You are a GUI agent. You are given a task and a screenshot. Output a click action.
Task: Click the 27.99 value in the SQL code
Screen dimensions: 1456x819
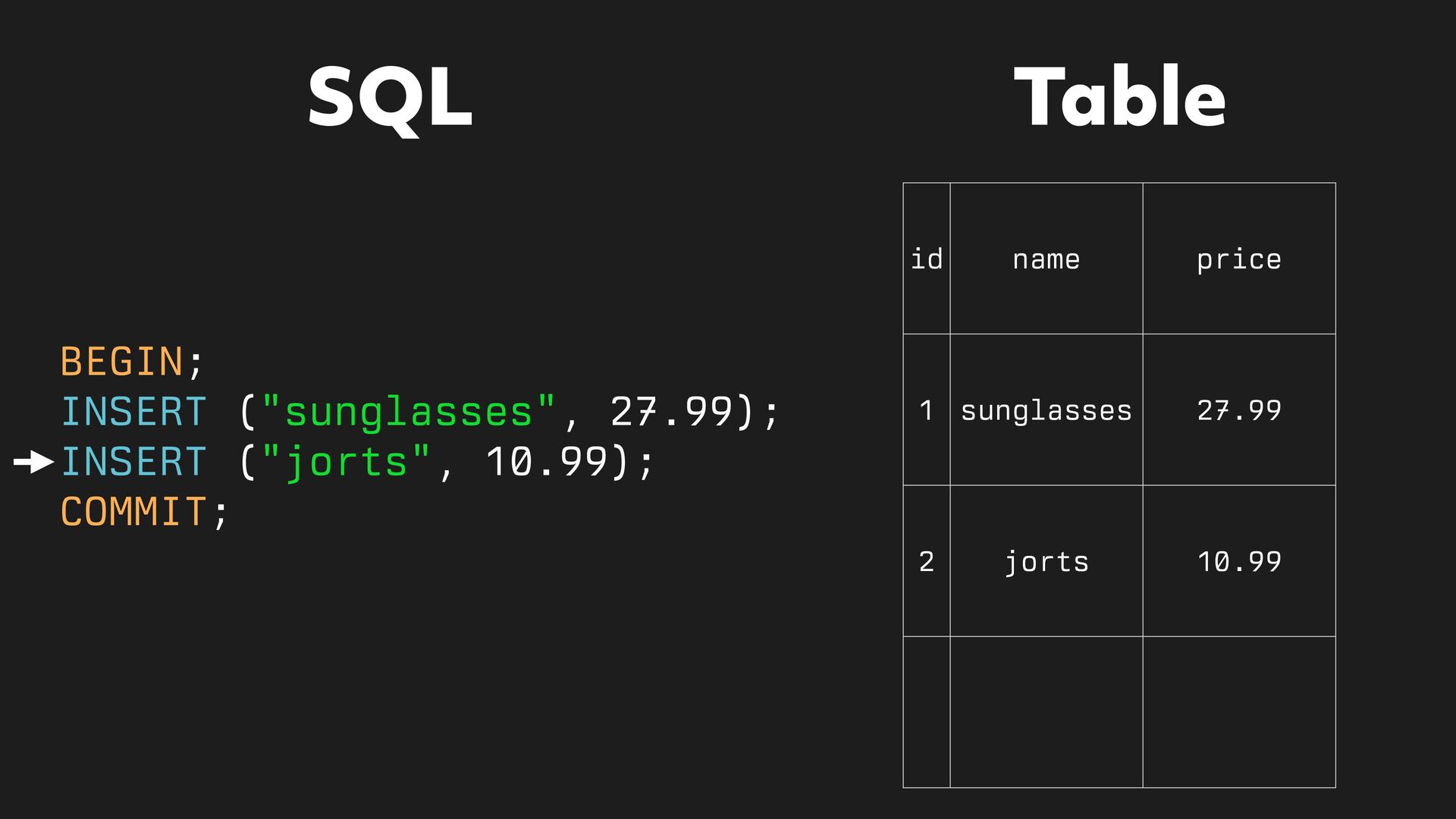(x=671, y=412)
